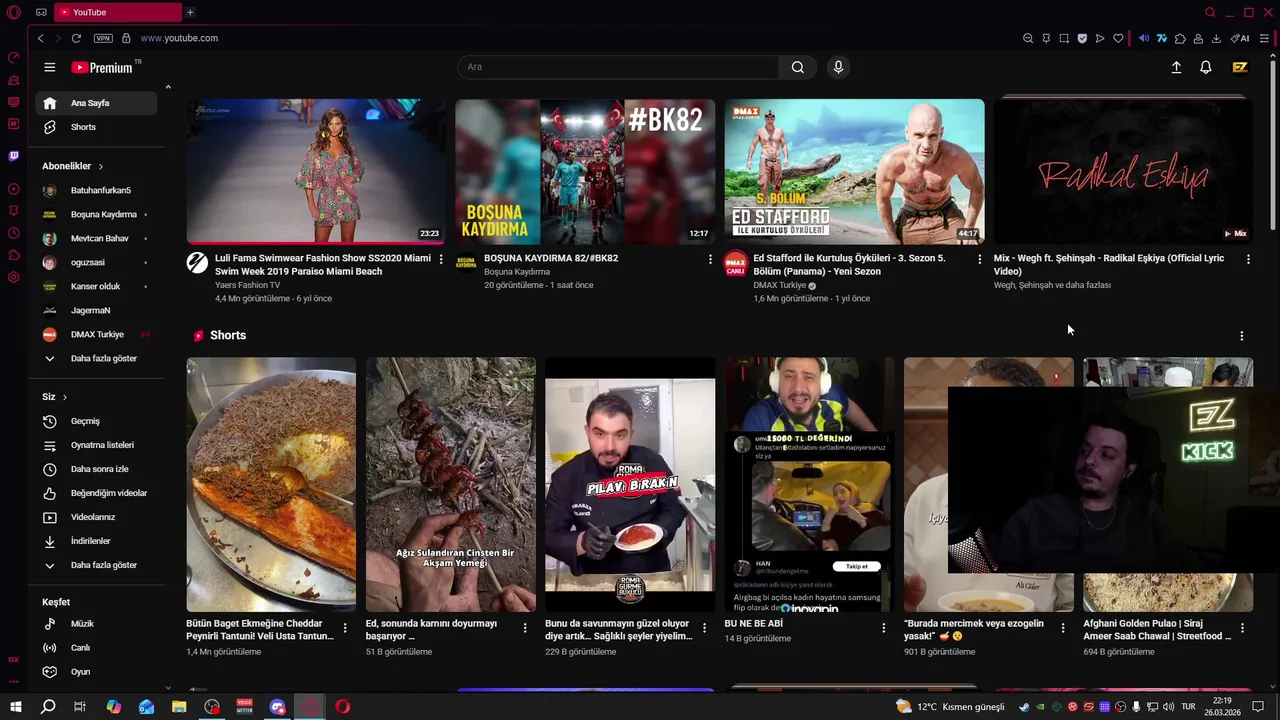Open Beğendiğim videolar in sidebar
The height and width of the screenshot is (720, 1280).
(97, 493)
